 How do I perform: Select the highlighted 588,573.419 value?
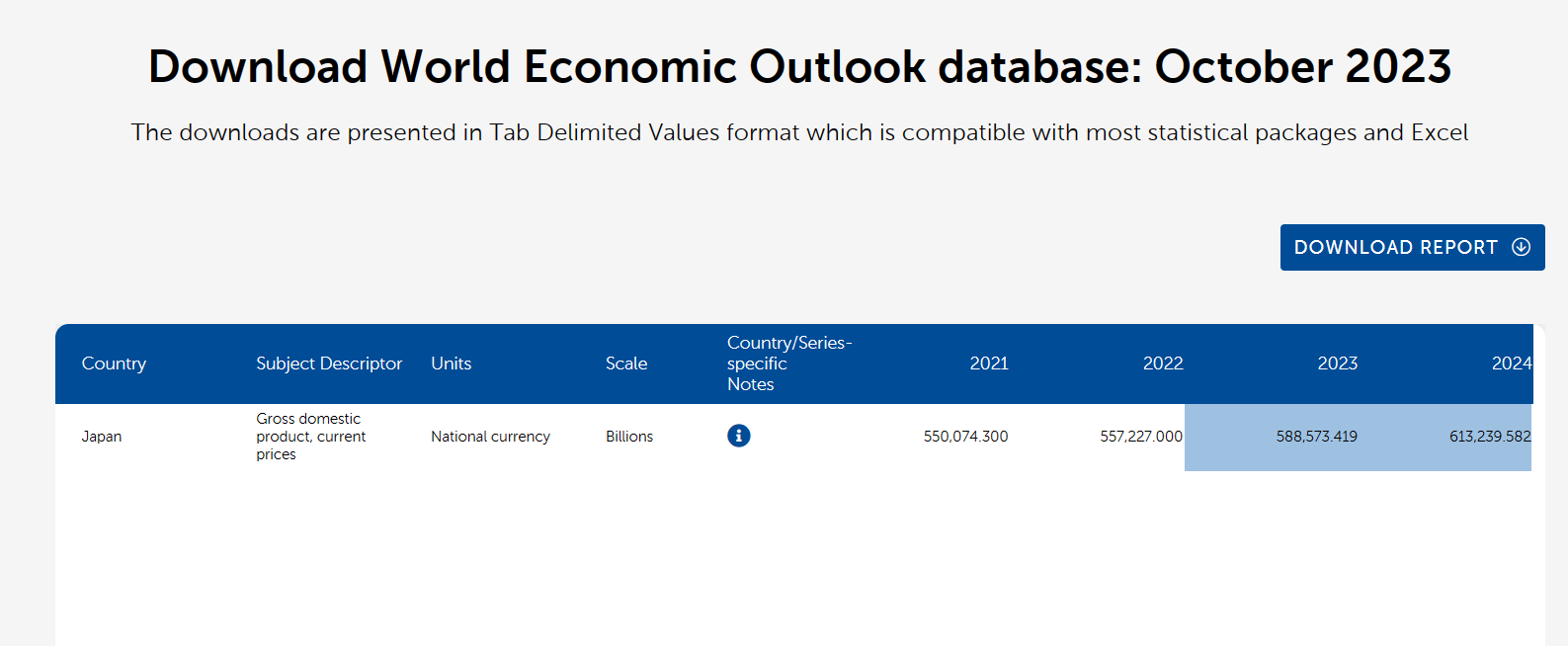point(1316,437)
